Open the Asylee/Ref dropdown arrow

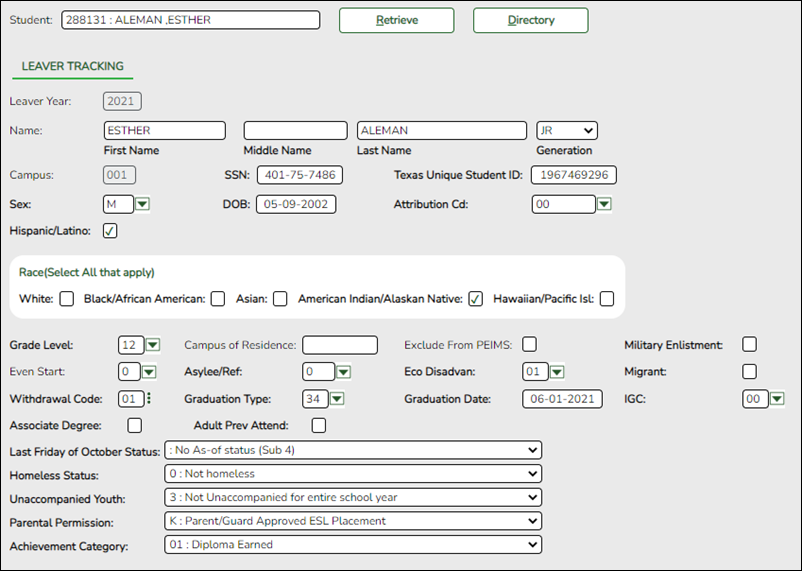(x=343, y=372)
